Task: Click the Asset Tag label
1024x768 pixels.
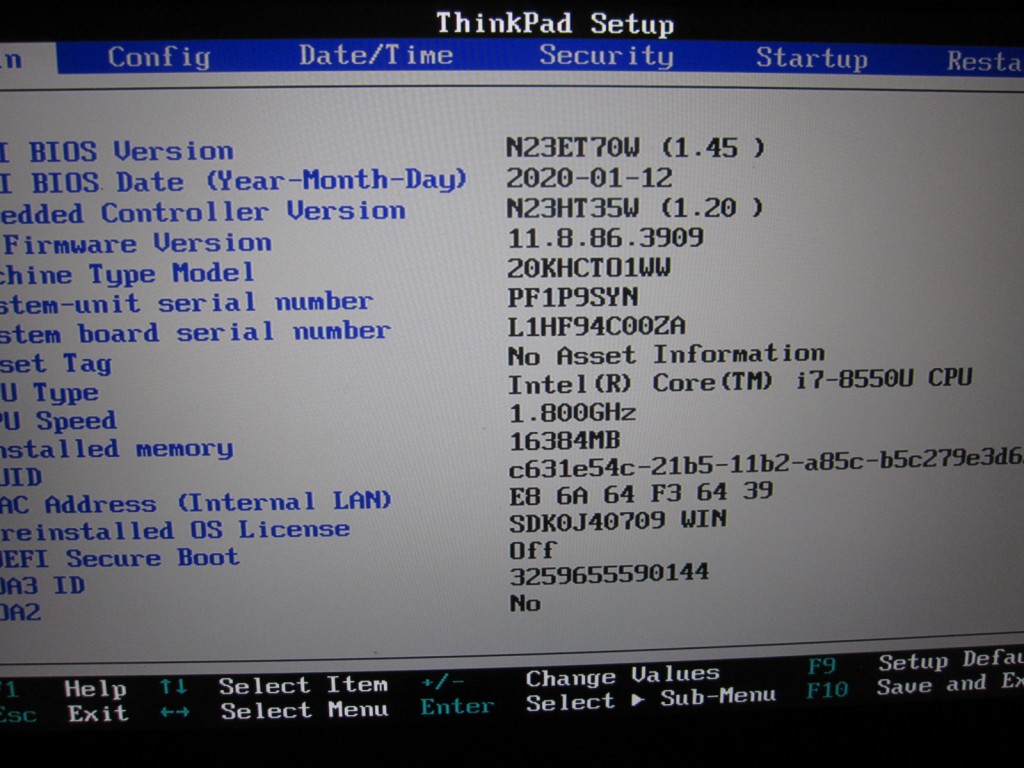Action: pyautogui.click(x=56, y=363)
